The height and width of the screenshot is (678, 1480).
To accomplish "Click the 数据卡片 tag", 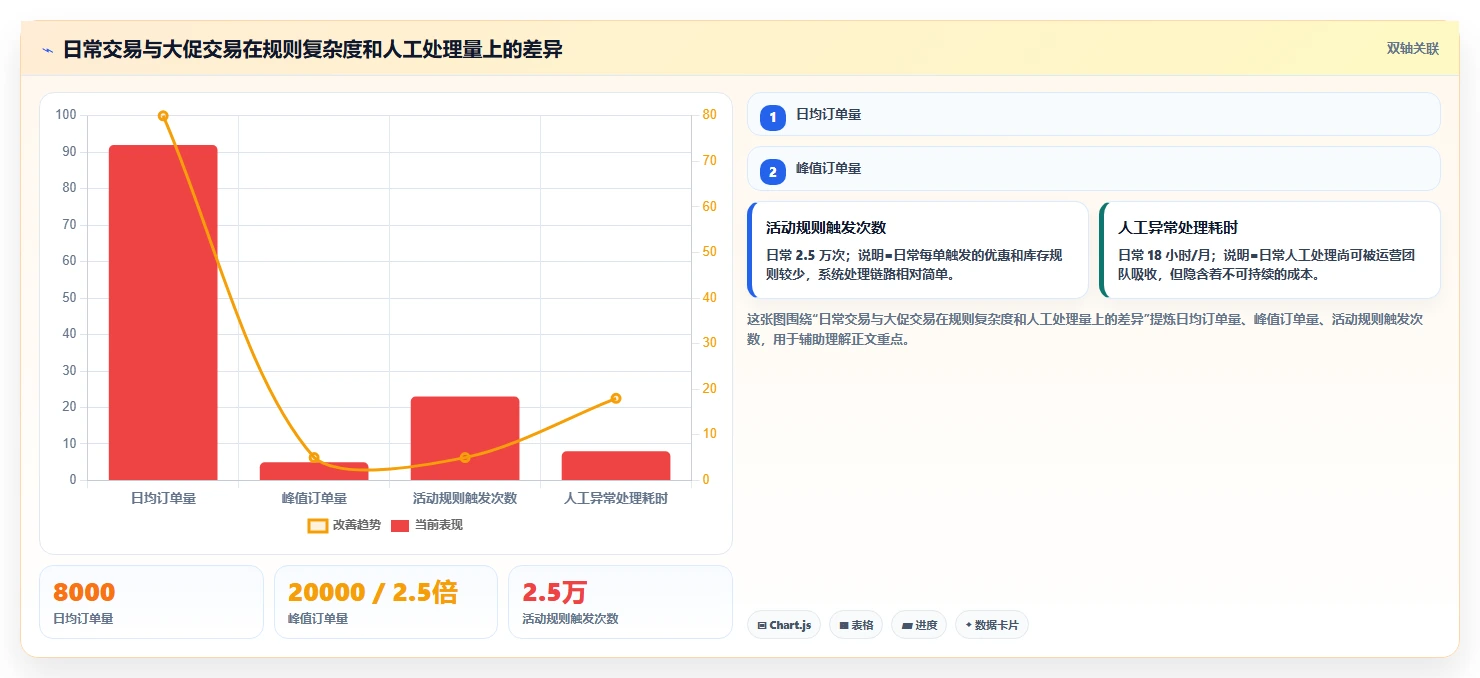I will click(991, 625).
